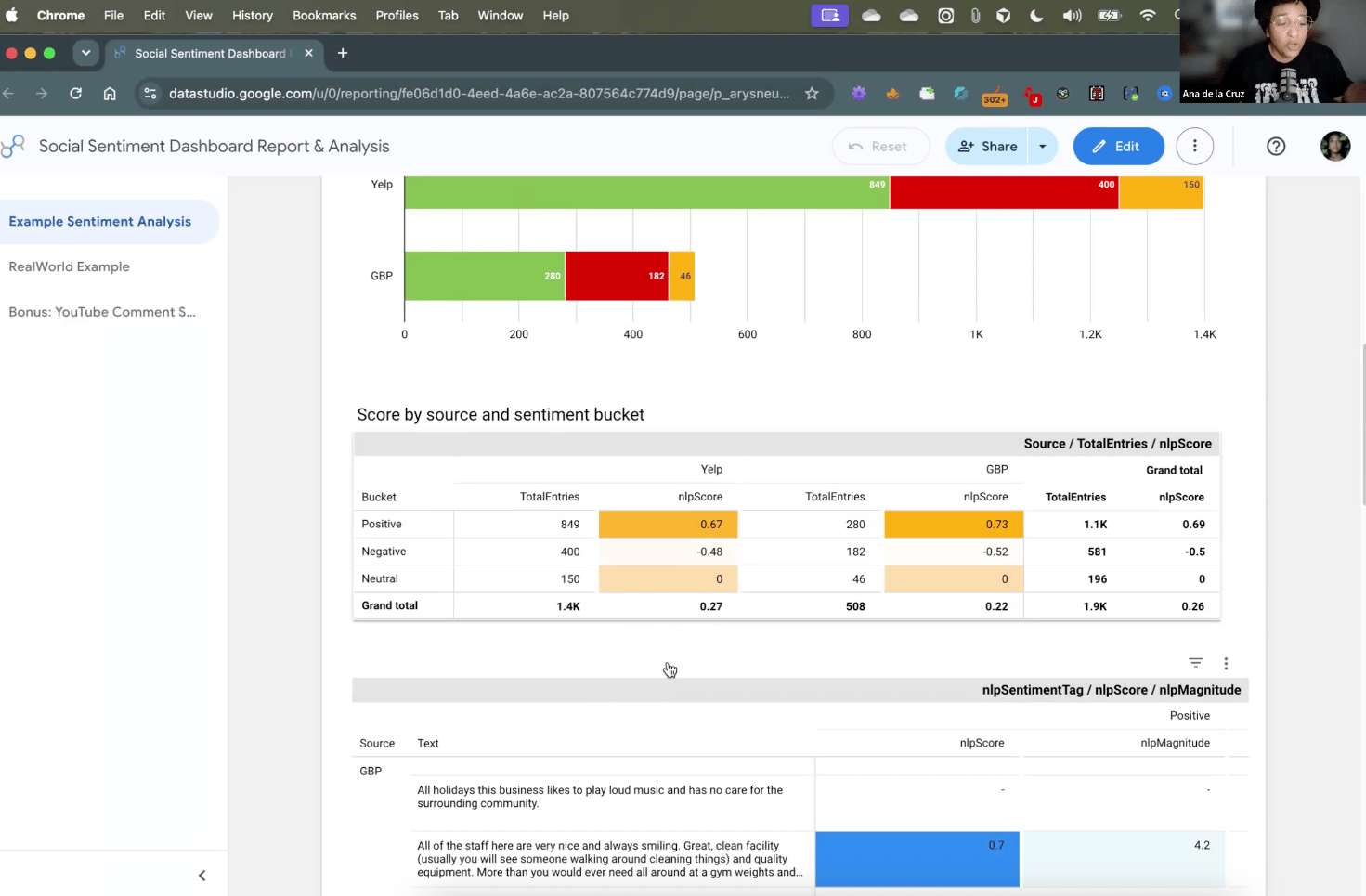Click the page vertical scrollbar
This screenshot has width=1366, height=896.
(x=1362, y=424)
